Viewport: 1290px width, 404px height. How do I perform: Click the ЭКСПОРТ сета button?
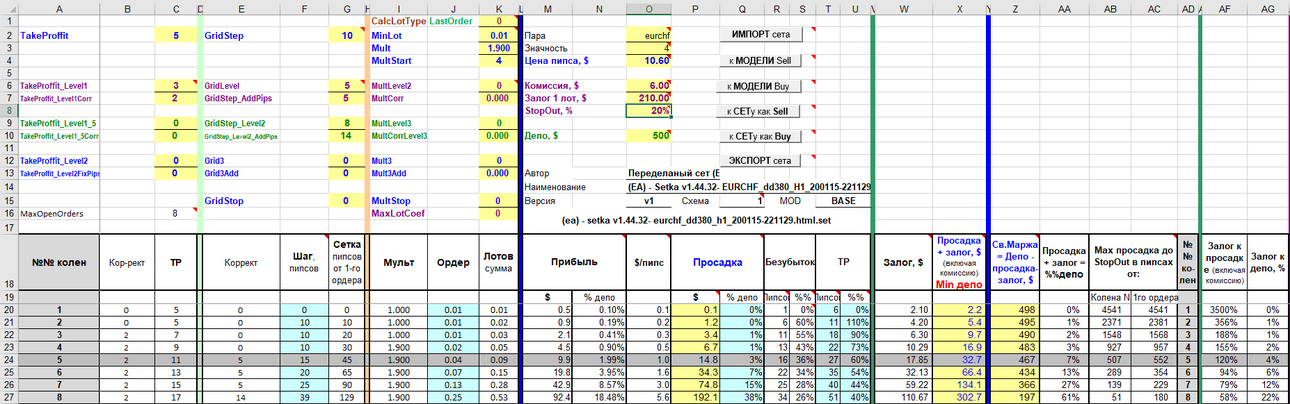tap(761, 161)
